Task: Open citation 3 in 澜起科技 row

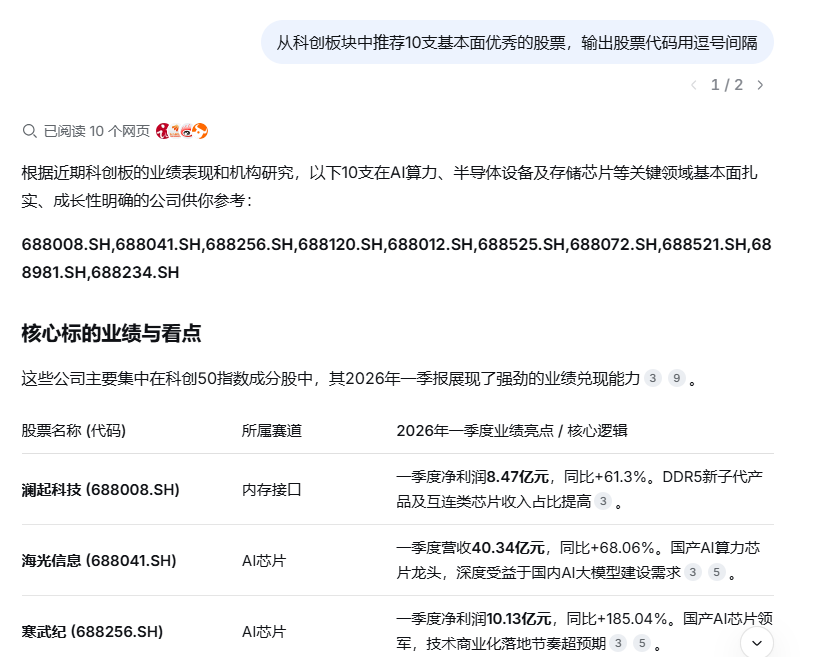Action: pyautogui.click(x=603, y=501)
